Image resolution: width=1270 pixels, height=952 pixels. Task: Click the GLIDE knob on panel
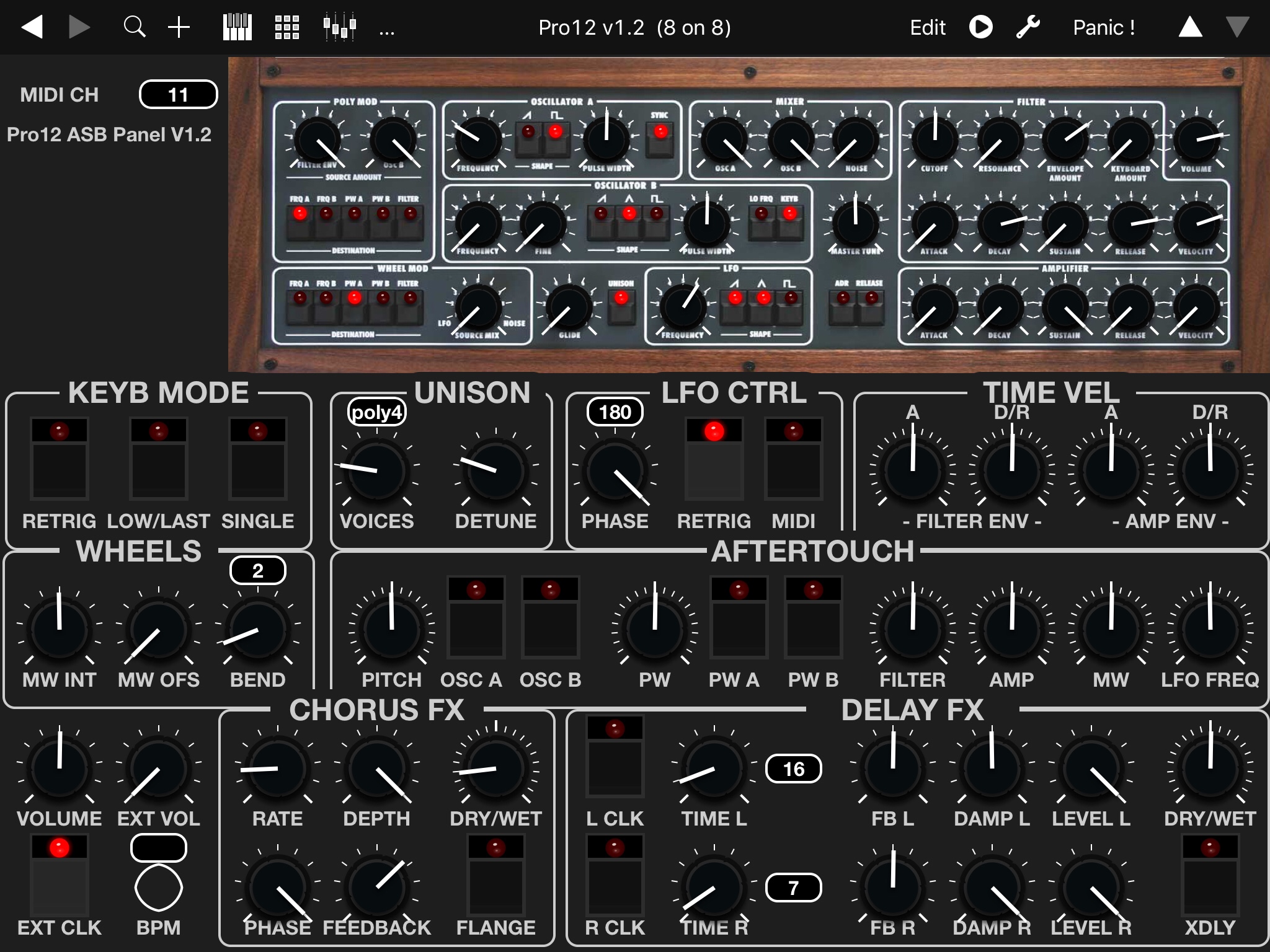point(569,307)
